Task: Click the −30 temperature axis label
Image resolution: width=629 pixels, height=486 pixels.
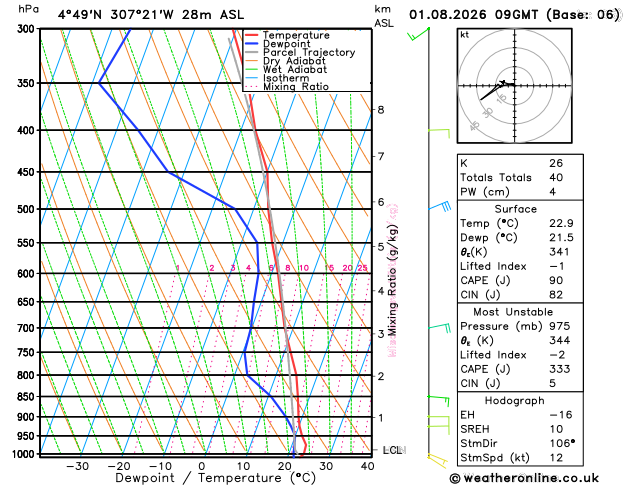Action: click(77, 466)
